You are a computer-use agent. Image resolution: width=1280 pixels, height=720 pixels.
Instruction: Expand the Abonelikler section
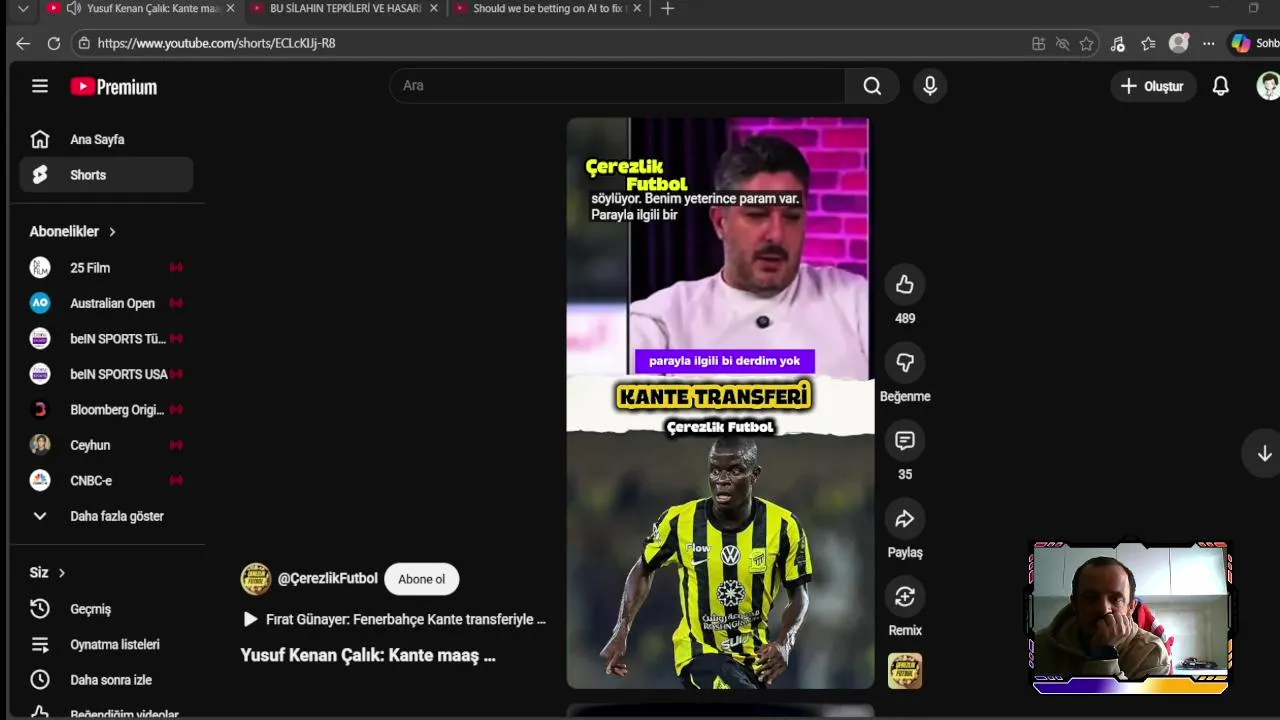[73, 232]
